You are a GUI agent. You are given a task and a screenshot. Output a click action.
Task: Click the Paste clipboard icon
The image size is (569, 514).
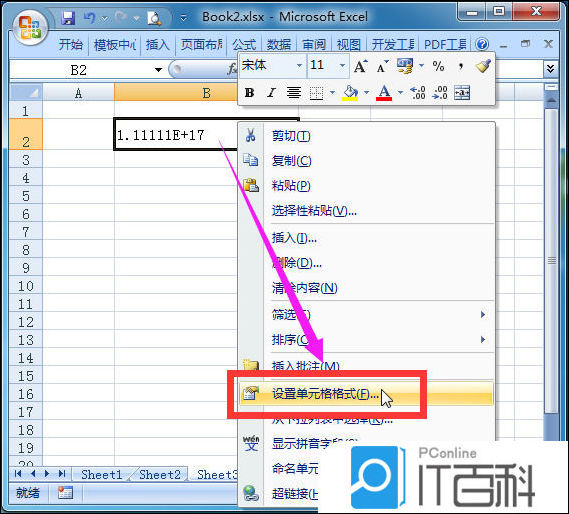251,185
